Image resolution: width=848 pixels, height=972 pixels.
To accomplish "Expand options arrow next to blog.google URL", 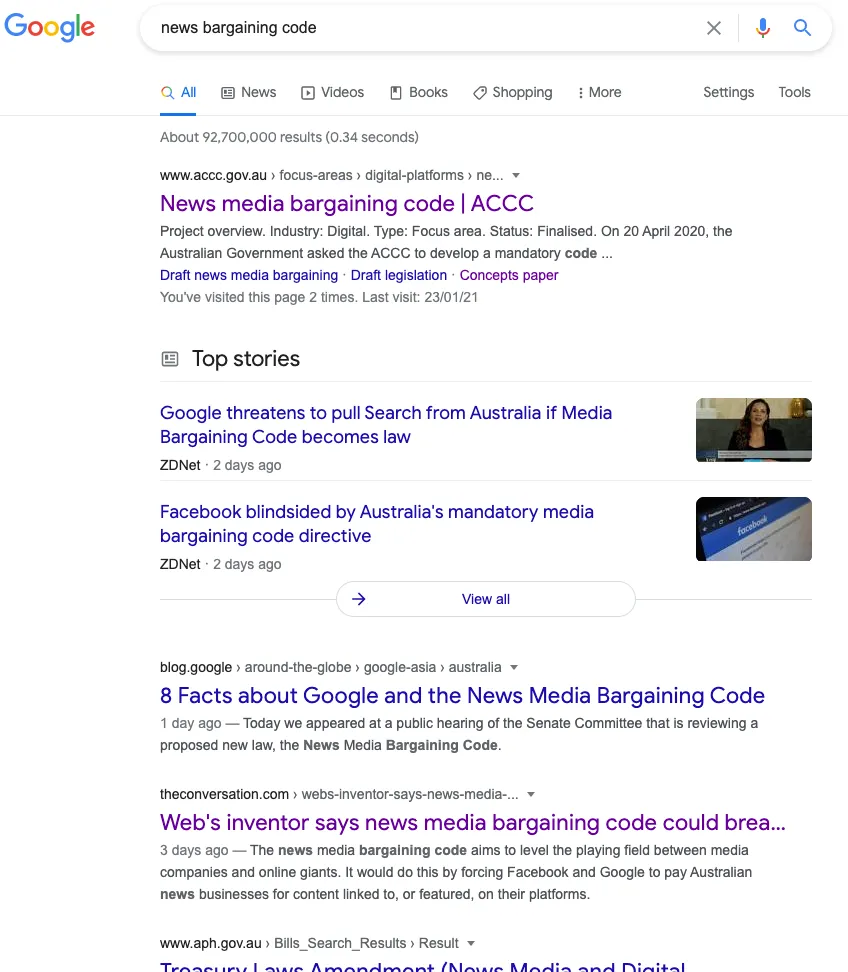I will pyautogui.click(x=514, y=668).
